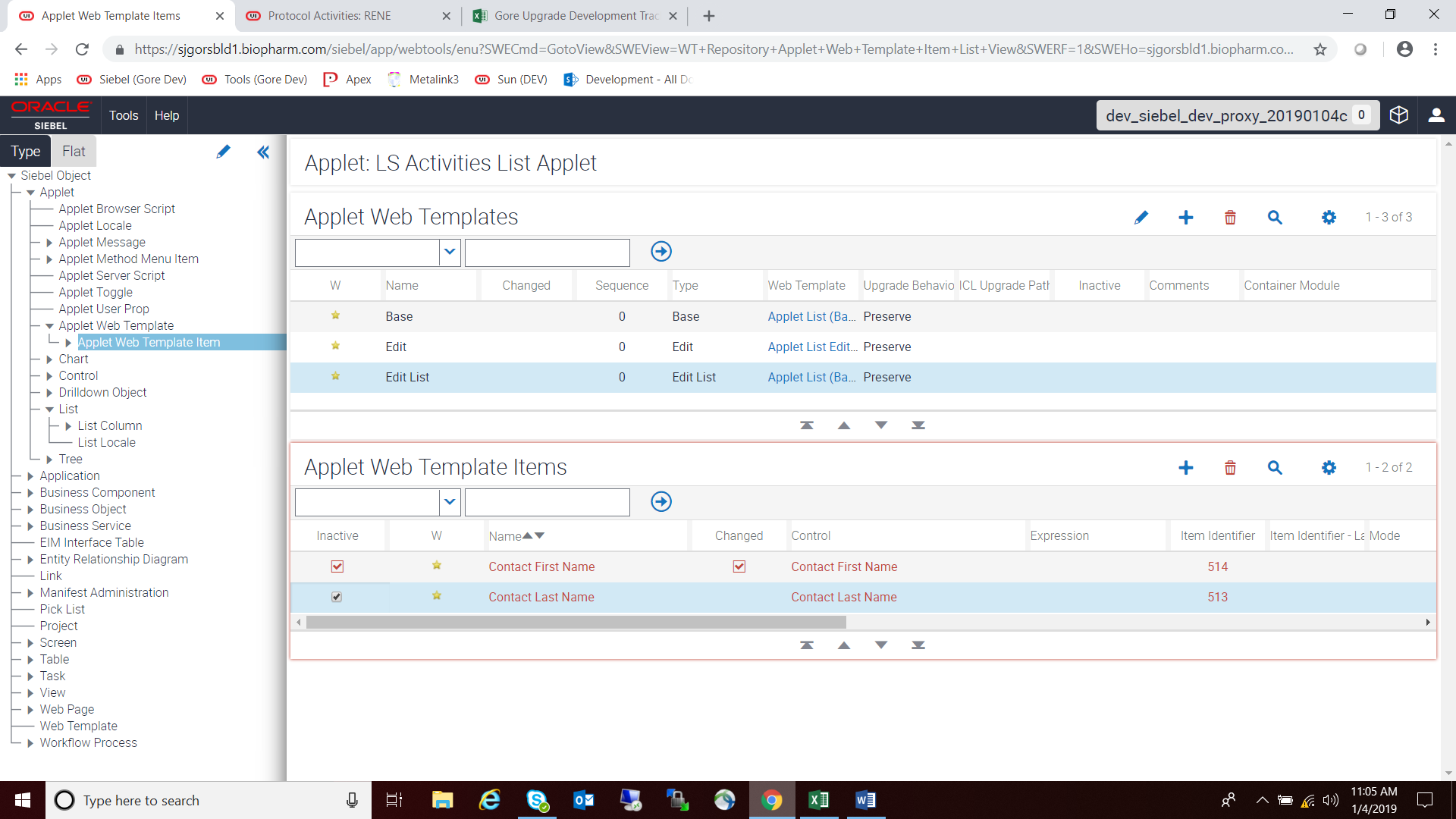Screen dimensions: 1456x819
Task: Open the workspace package icon in the header
Action: [1399, 115]
